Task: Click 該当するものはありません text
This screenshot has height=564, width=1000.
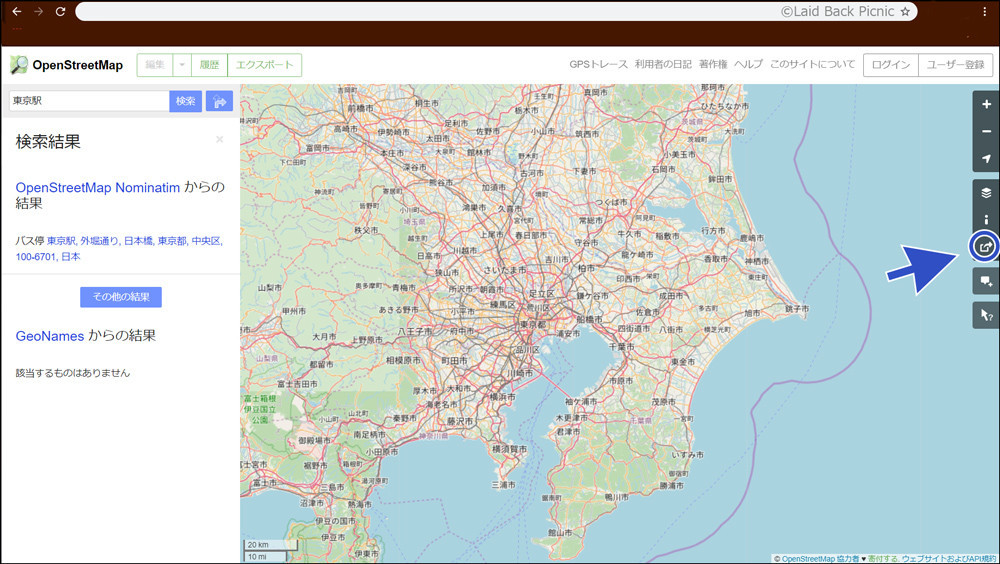Action: pyautogui.click(x=73, y=373)
